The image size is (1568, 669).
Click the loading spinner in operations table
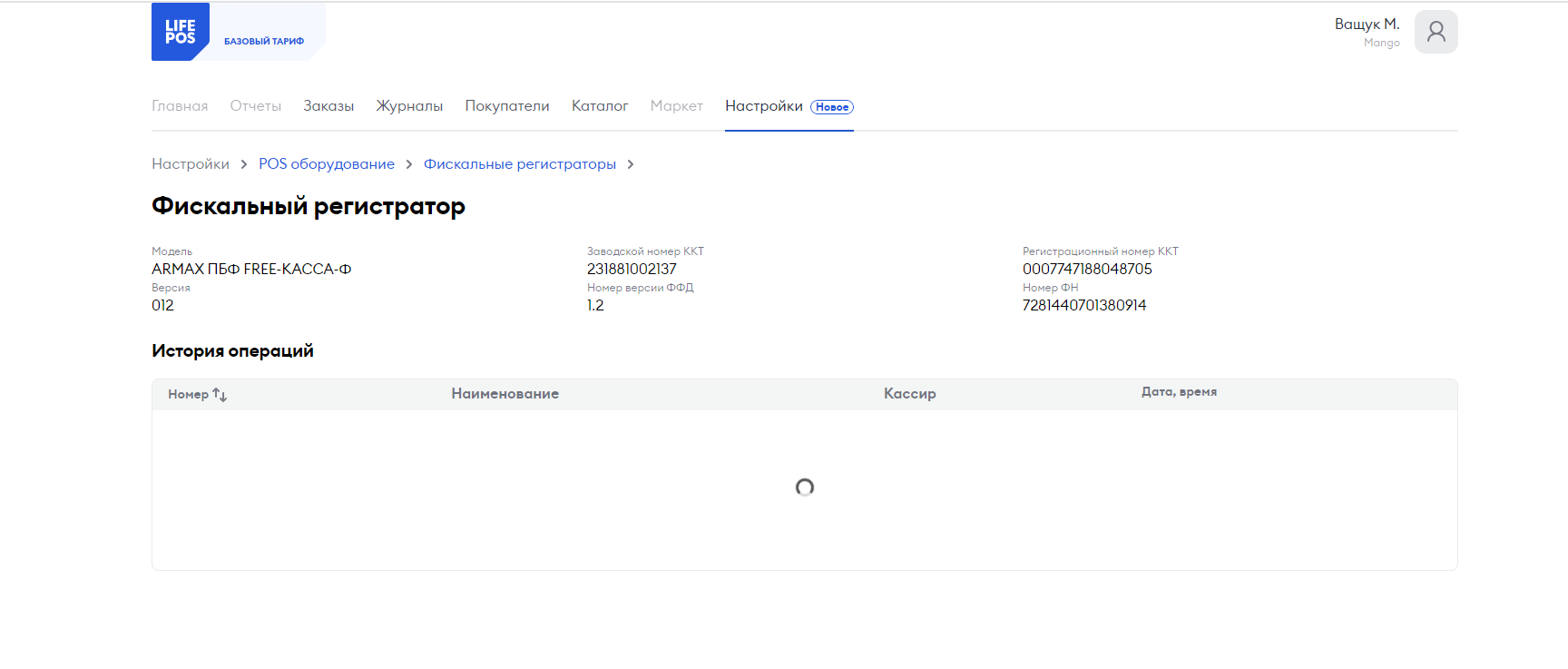coord(805,487)
